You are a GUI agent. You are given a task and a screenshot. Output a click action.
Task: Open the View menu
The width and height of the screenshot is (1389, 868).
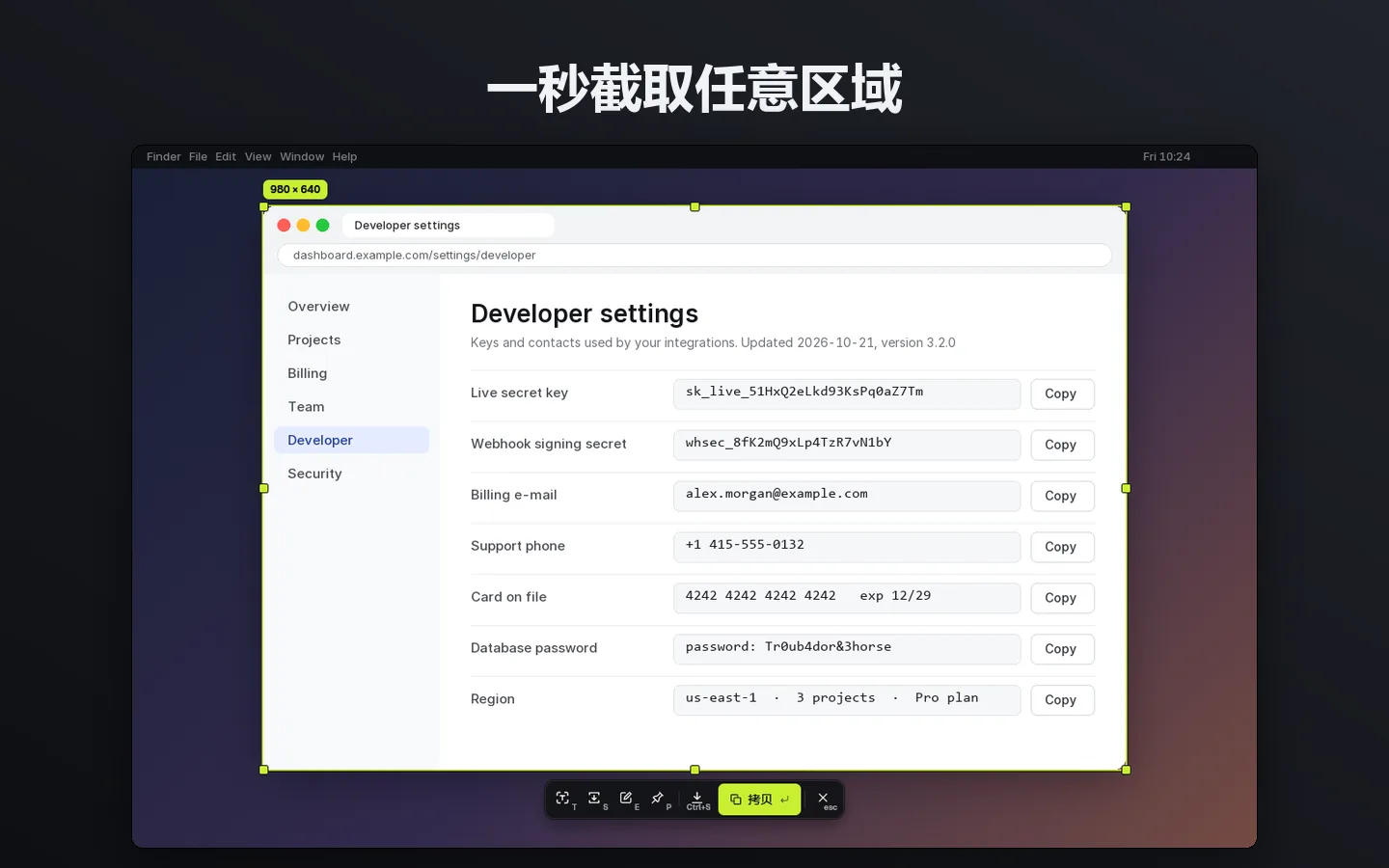click(258, 157)
